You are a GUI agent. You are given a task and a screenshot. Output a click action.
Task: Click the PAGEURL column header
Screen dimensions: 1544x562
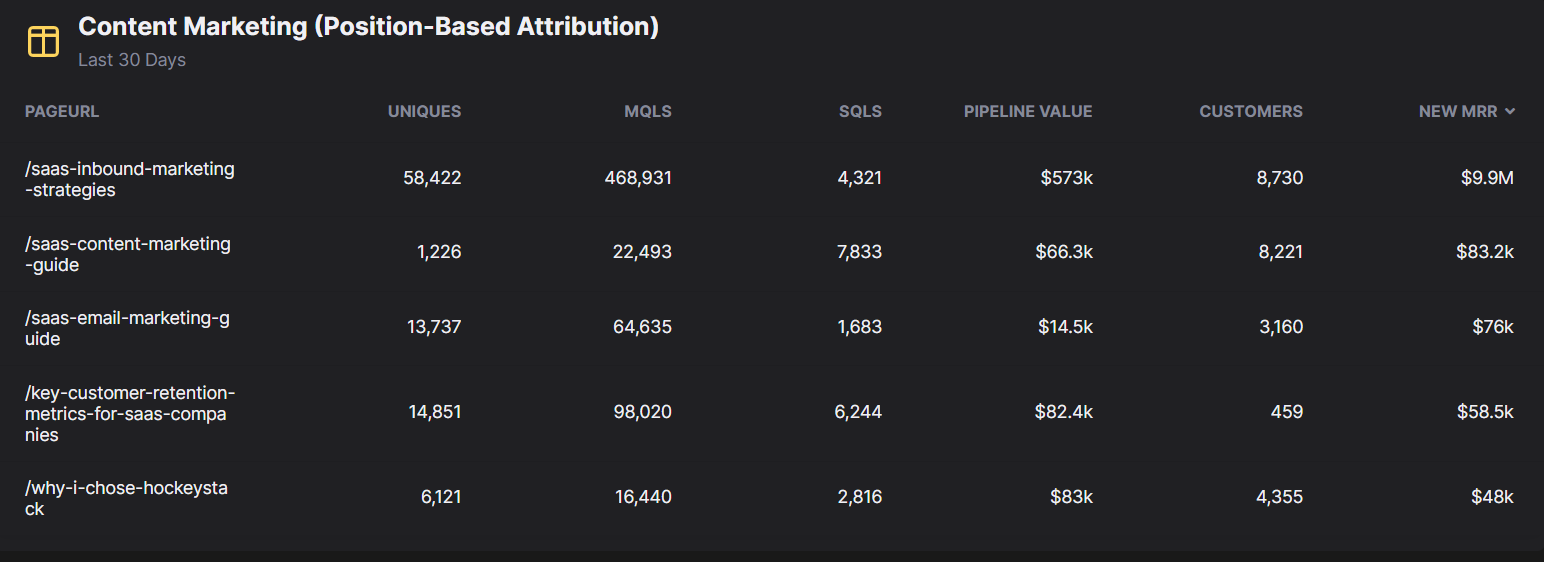pyautogui.click(x=62, y=112)
